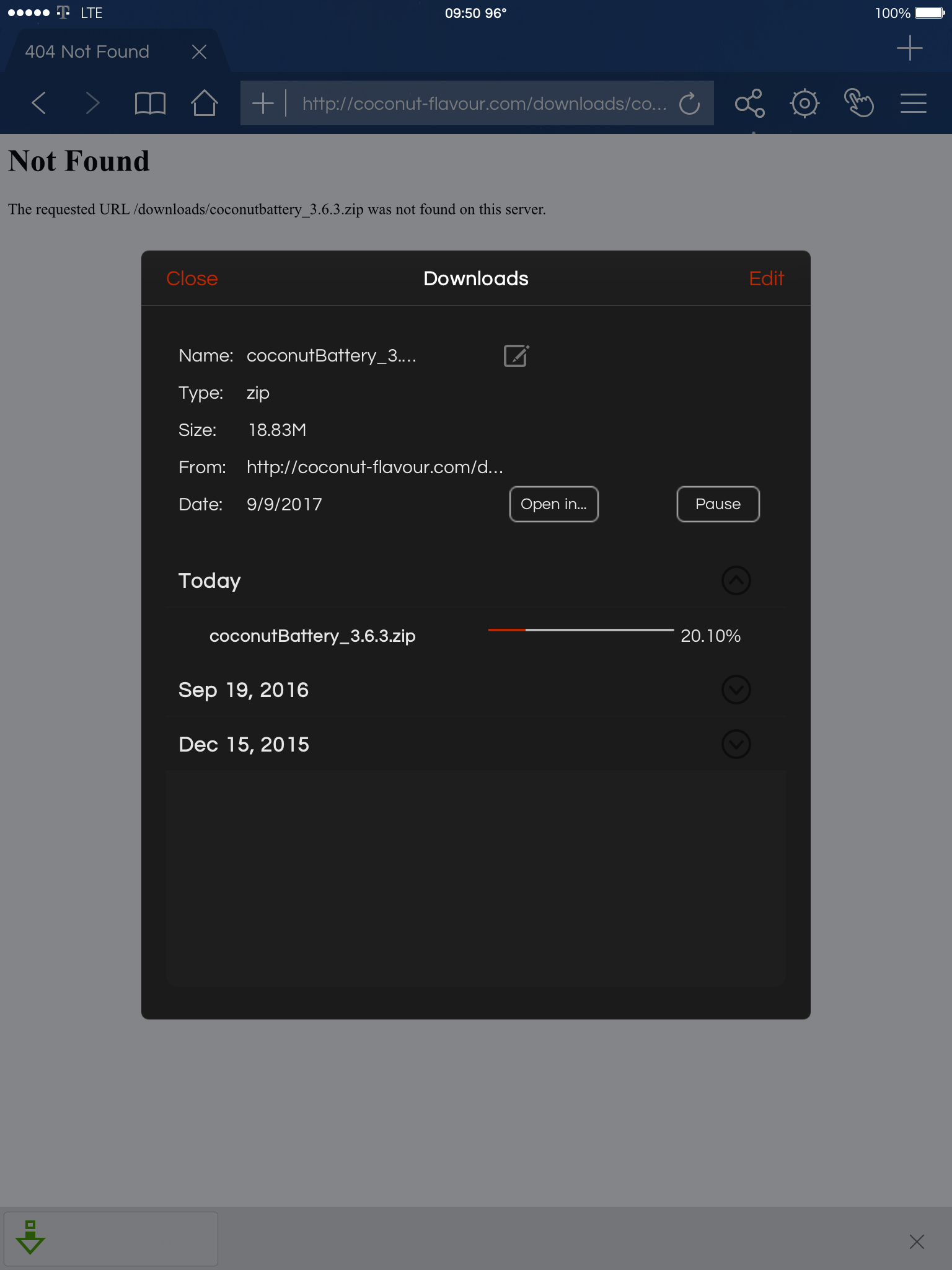Tap the battery indicator in the status bar
Image resolution: width=952 pixels, height=1270 pixels.
coord(929,13)
